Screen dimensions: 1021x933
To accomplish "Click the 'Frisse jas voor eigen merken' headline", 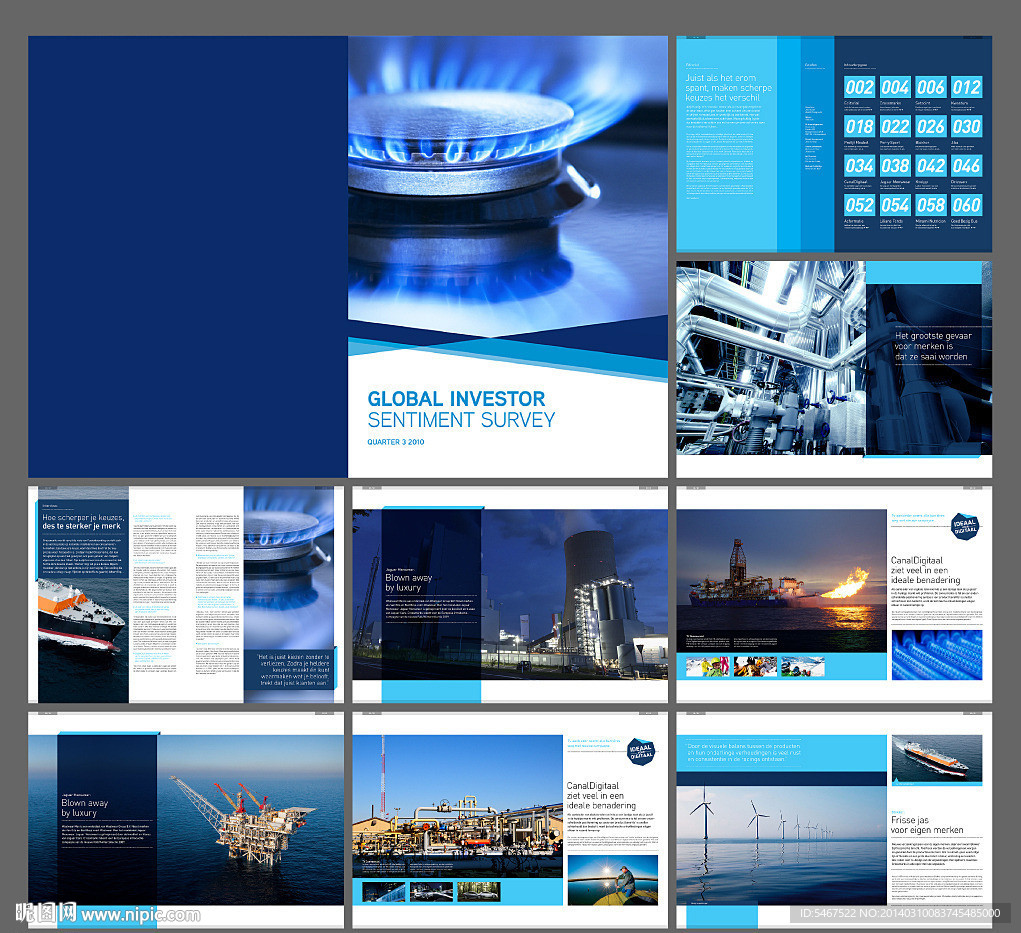I will (927, 824).
